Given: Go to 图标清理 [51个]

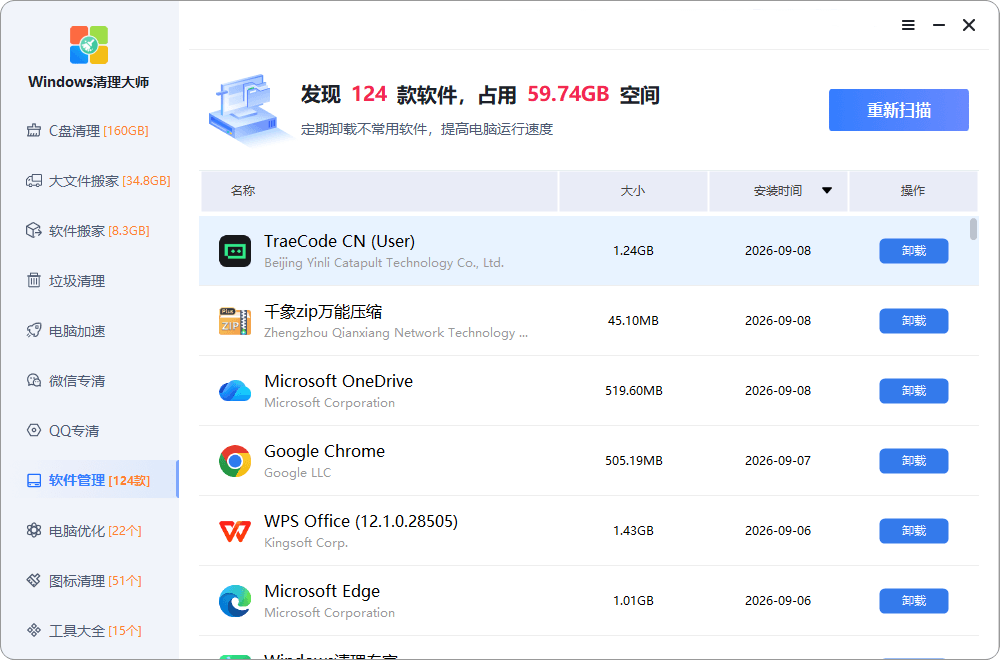Looking at the screenshot, I should pos(89,580).
